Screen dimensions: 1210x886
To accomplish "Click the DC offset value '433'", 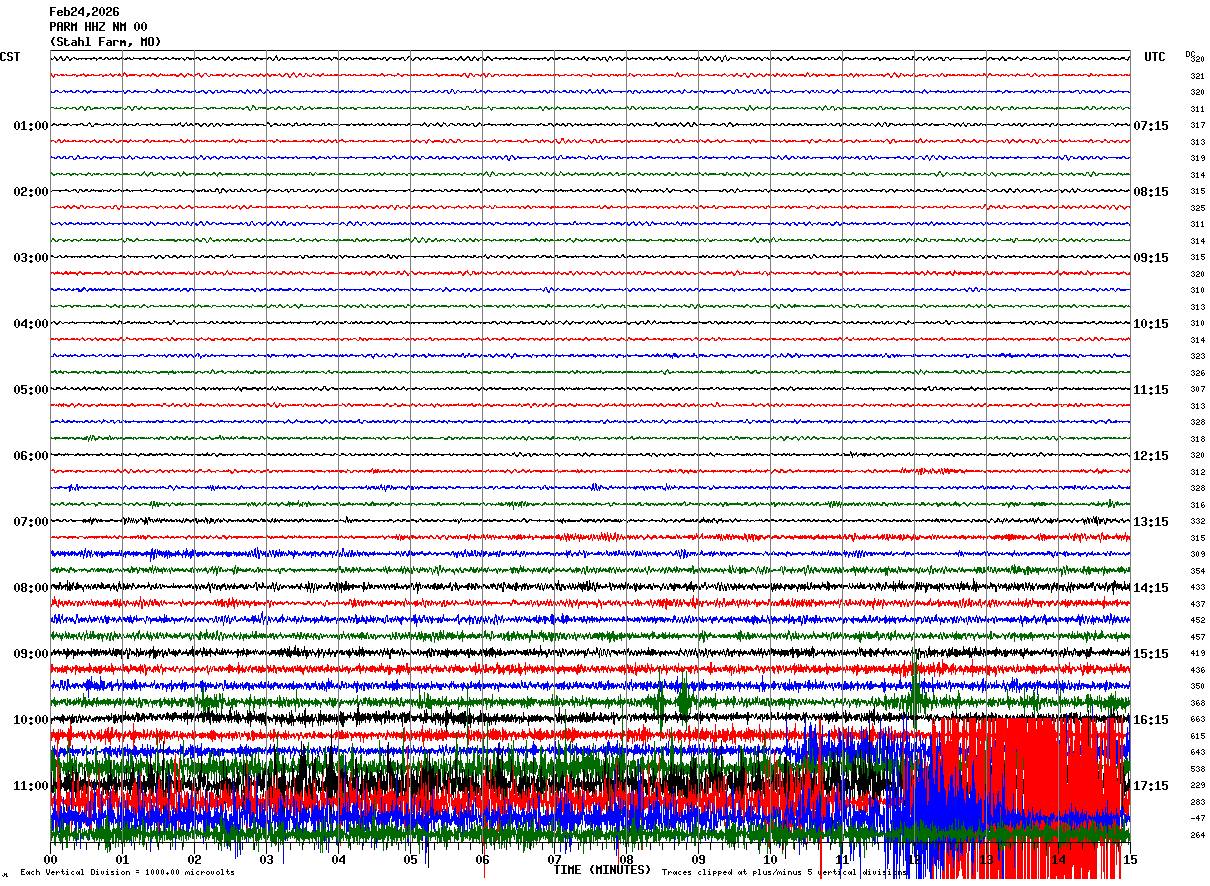I will [1197, 588].
